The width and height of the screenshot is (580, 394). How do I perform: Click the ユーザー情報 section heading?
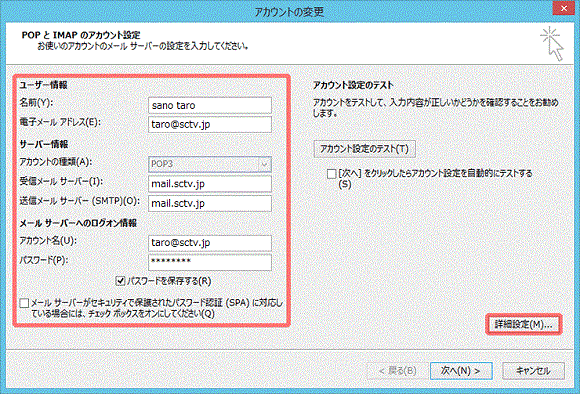coord(43,85)
